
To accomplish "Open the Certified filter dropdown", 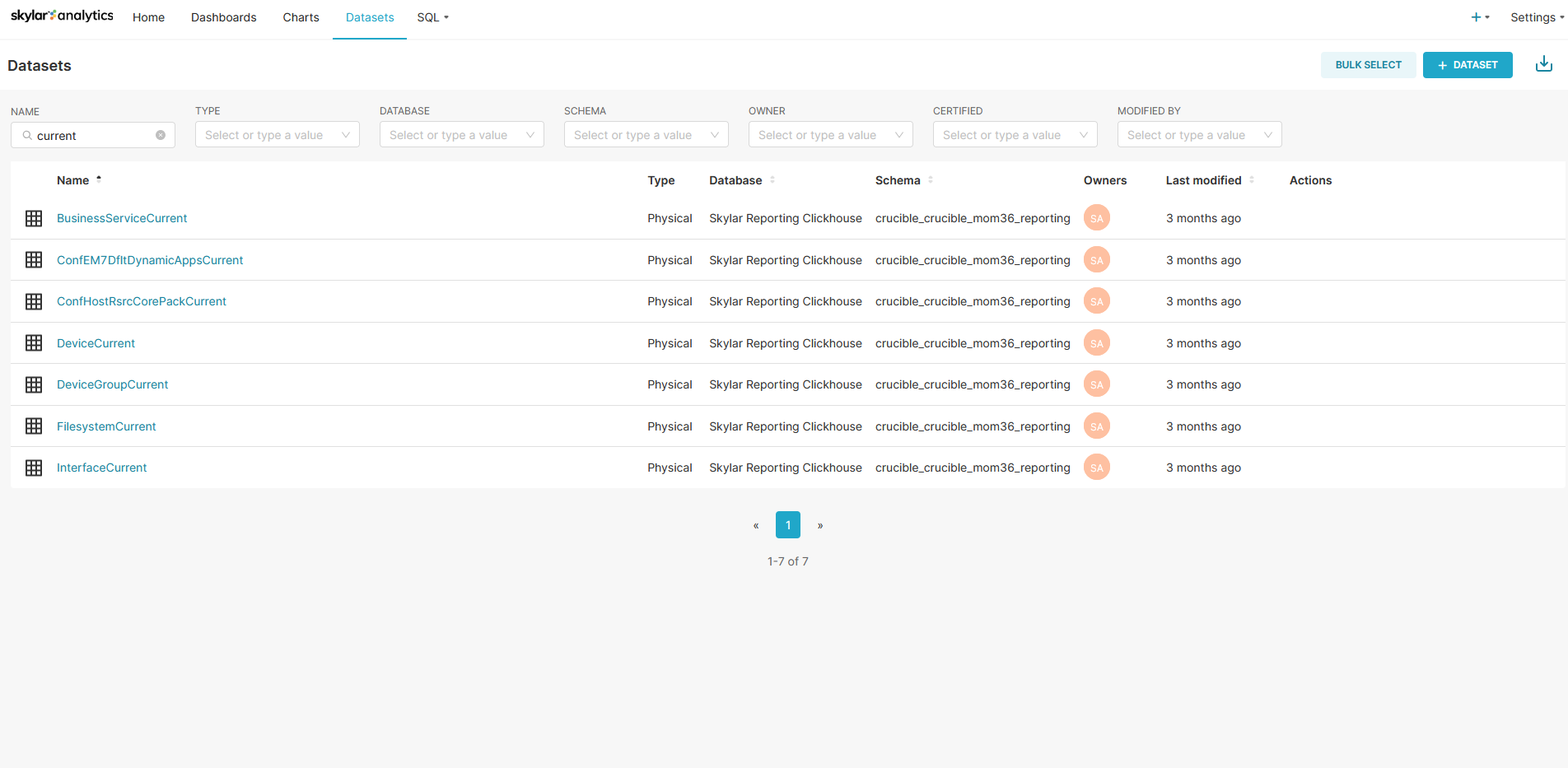I will click(x=1015, y=135).
